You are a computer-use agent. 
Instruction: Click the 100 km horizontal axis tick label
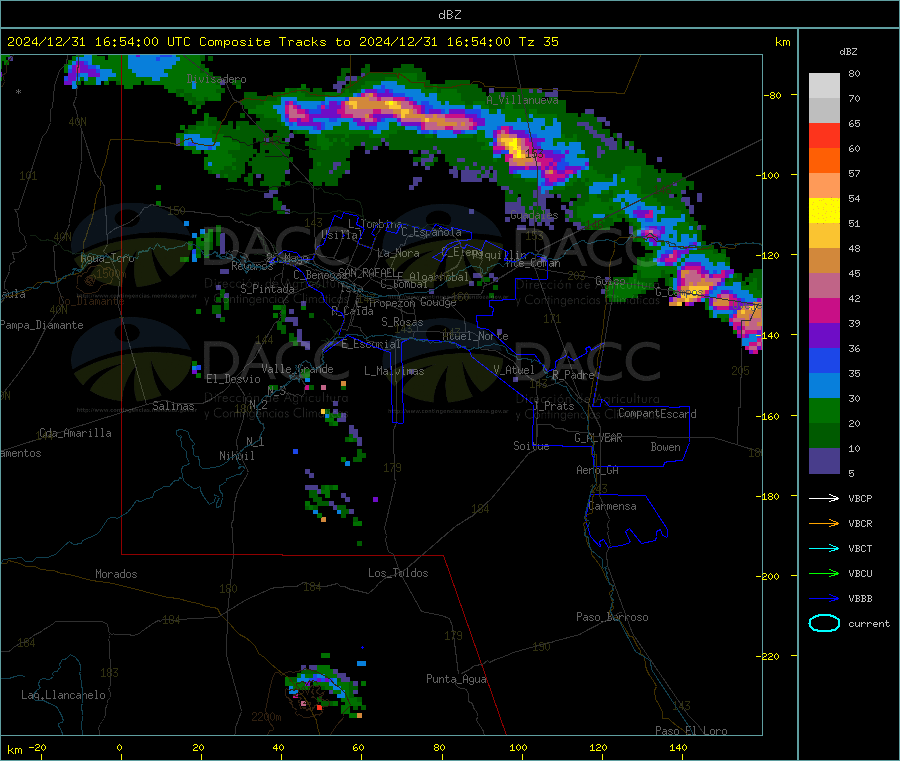tap(518, 747)
